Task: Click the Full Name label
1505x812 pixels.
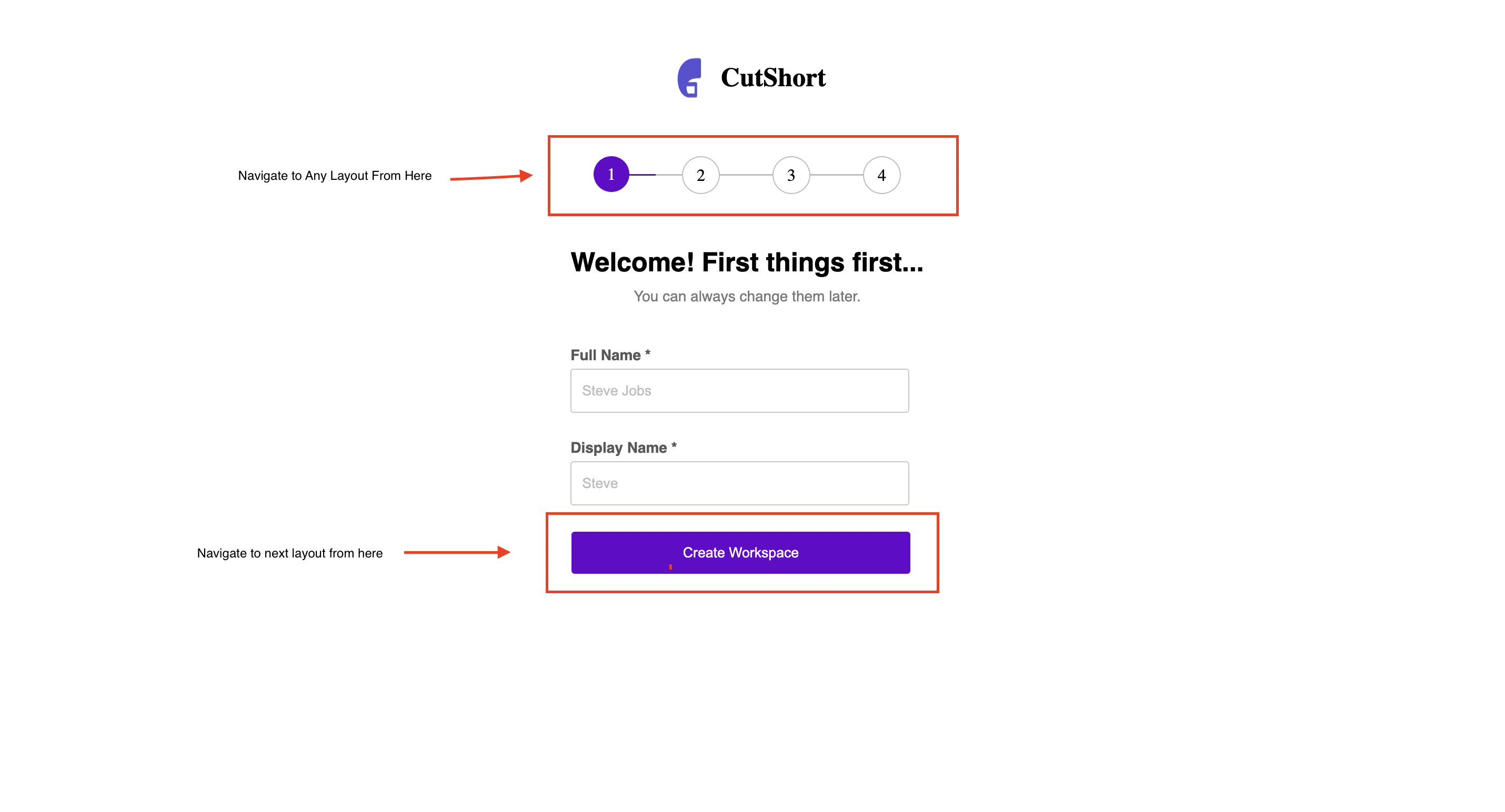Action: tap(610, 354)
